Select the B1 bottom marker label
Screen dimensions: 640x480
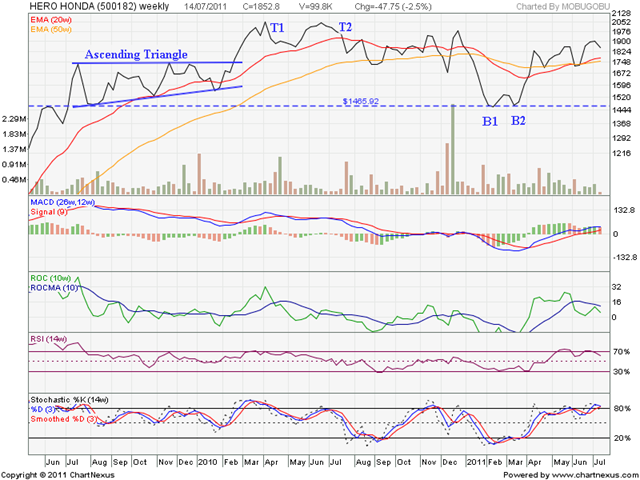click(490, 121)
